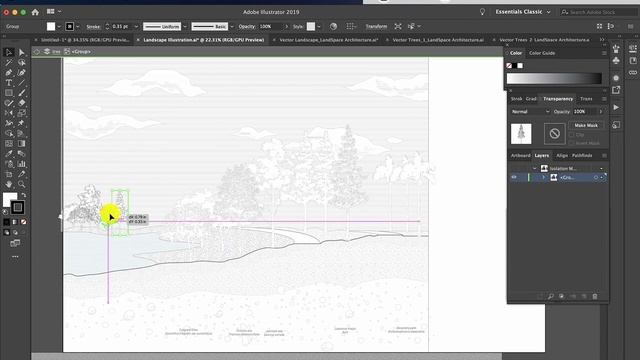Select the Hand tool

pos(9,184)
